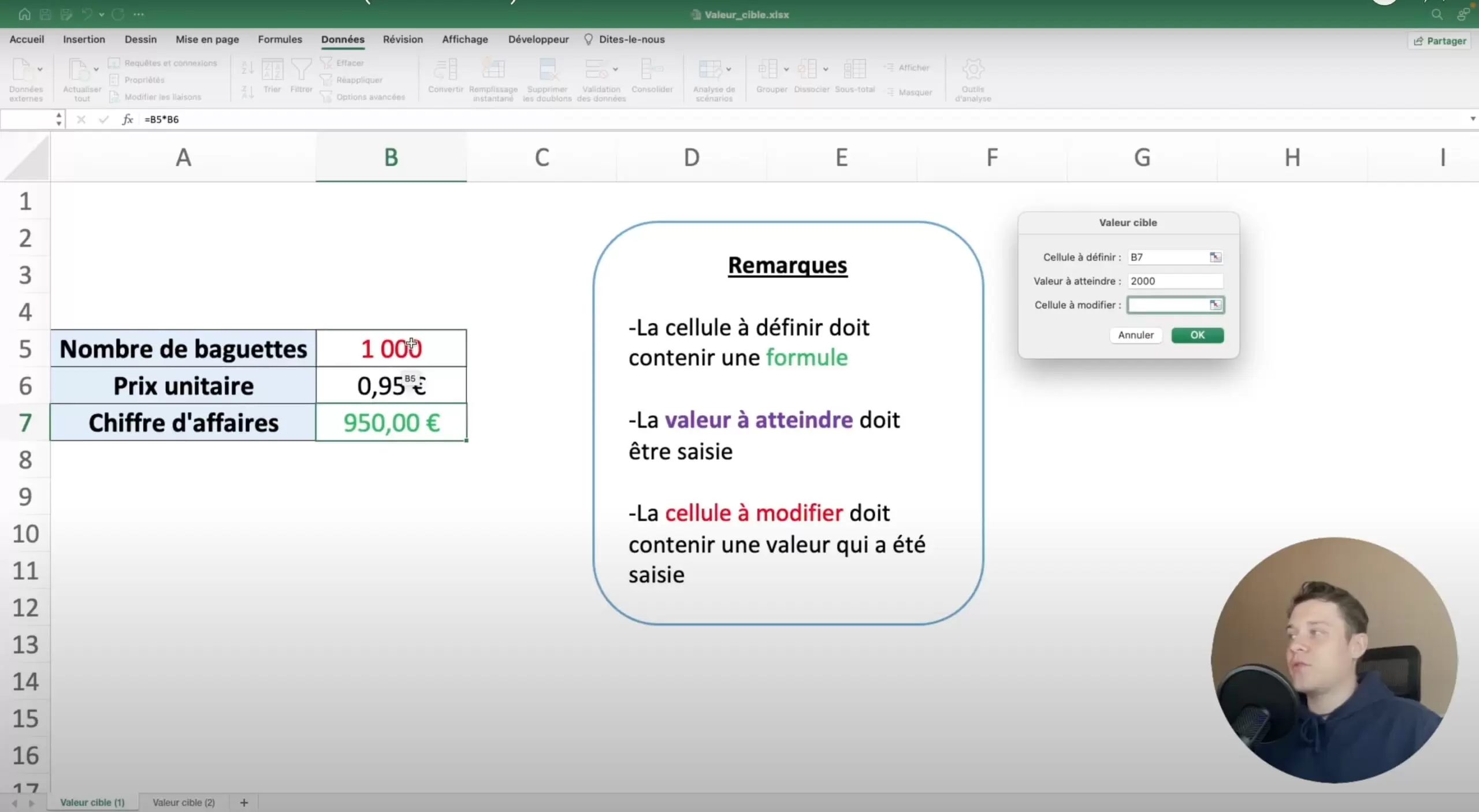The width and height of the screenshot is (1479, 812).
Task: Open the Révision tab
Action: (x=403, y=39)
